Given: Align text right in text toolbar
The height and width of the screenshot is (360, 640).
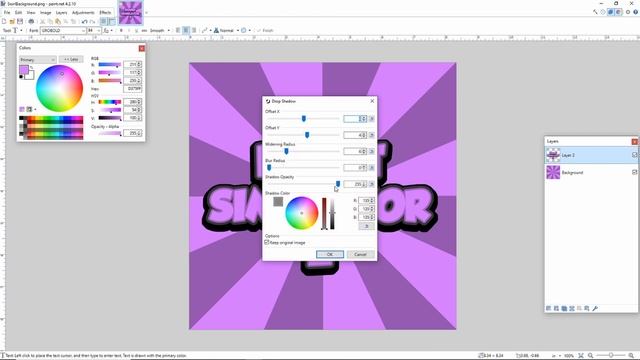Looking at the screenshot, I should pos(194,31).
